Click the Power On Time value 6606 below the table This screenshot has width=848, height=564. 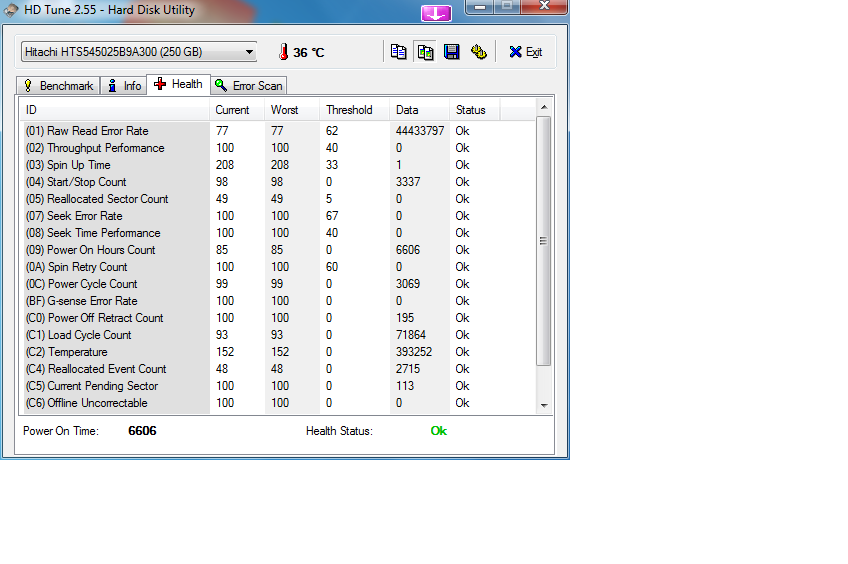click(x=142, y=431)
